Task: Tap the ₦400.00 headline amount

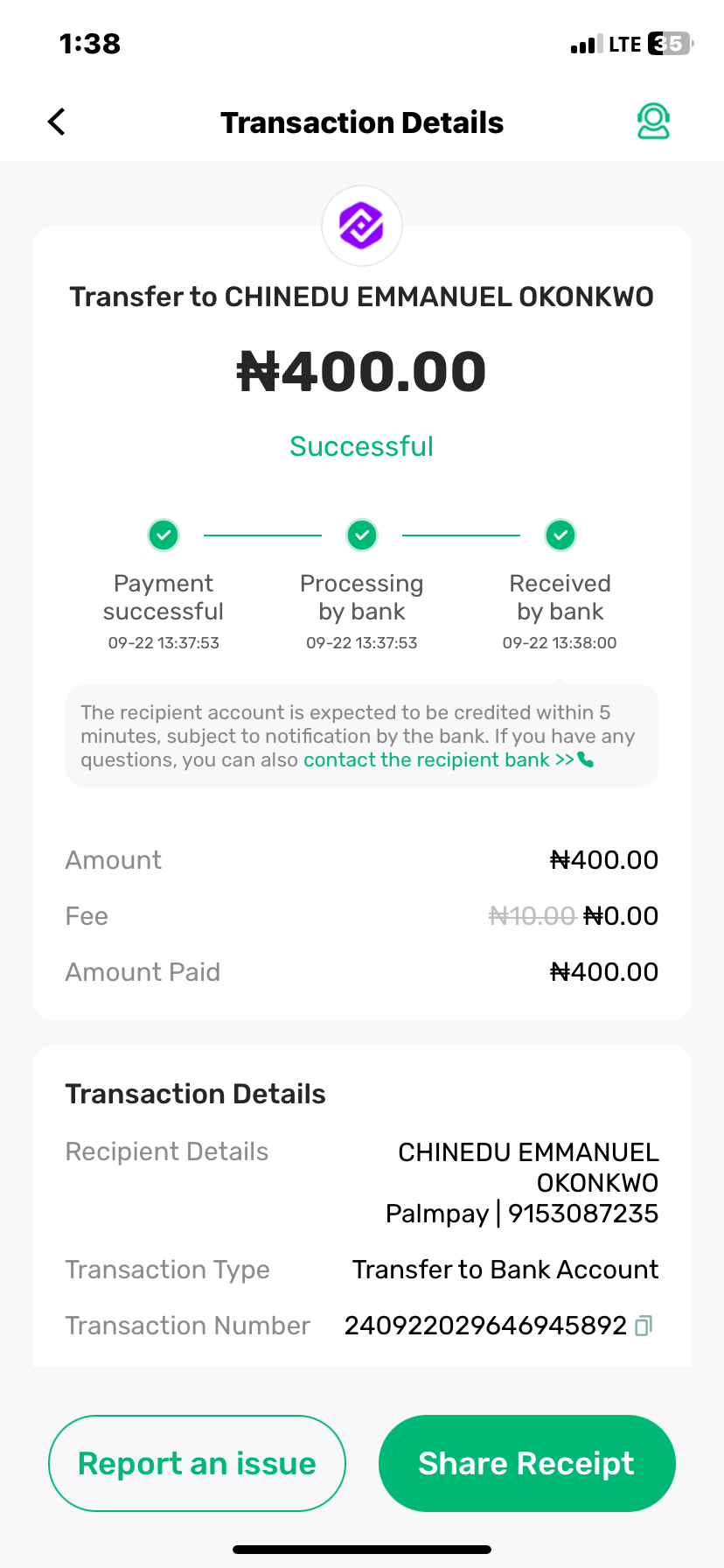Action: coord(362,372)
